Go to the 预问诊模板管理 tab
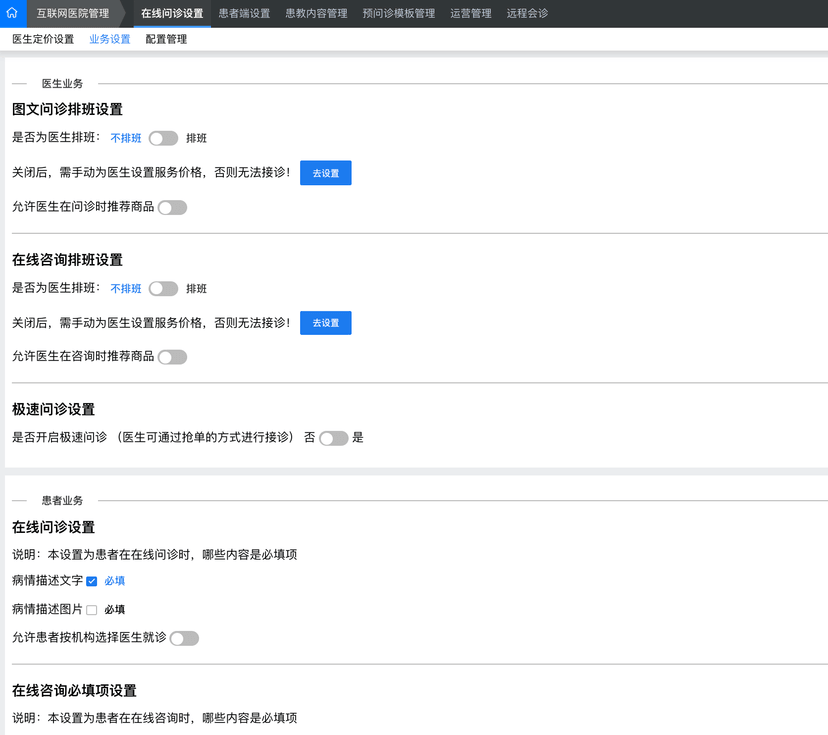The height and width of the screenshot is (735, 828). (399, 14)
